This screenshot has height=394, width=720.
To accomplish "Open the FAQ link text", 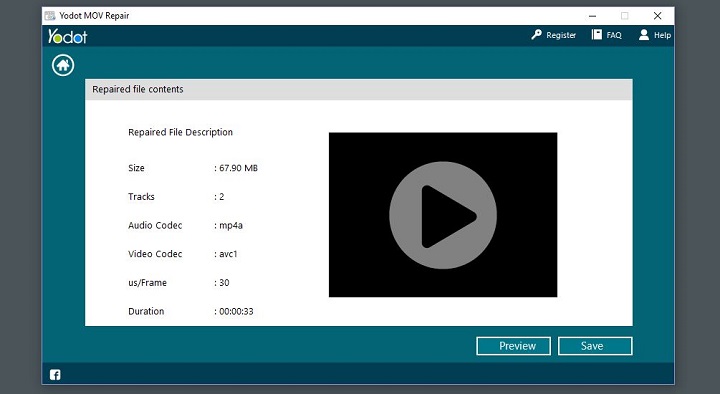I will pos(614,35).
